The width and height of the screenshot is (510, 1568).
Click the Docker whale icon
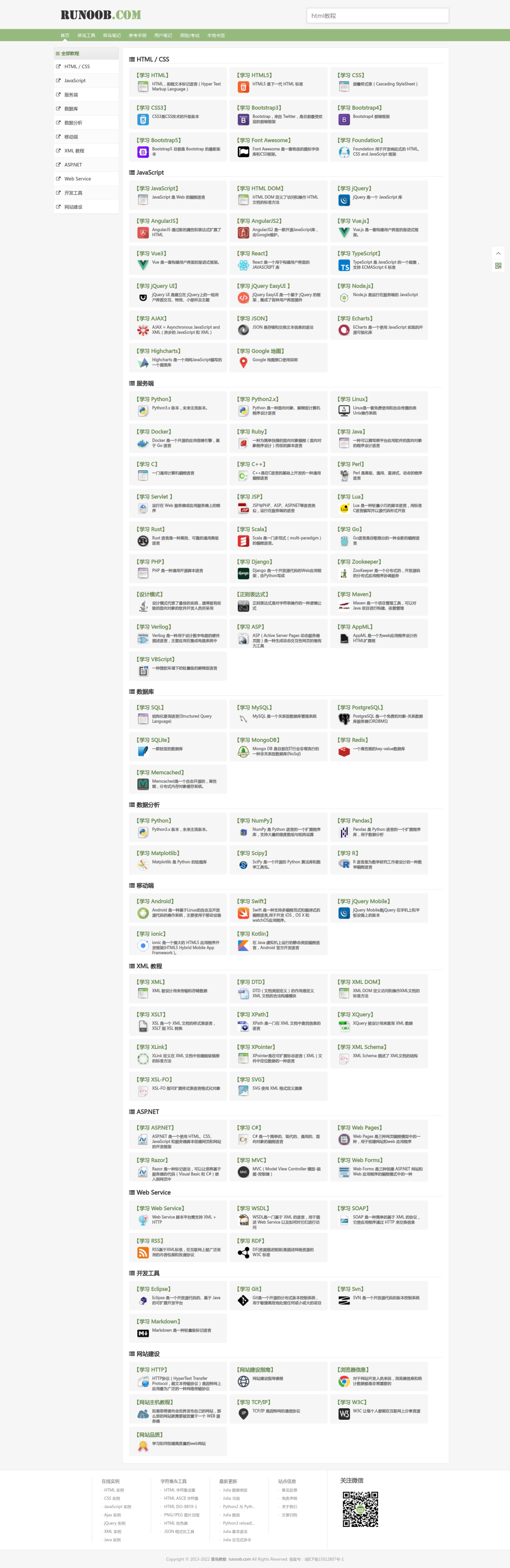(x=142, y=444)
